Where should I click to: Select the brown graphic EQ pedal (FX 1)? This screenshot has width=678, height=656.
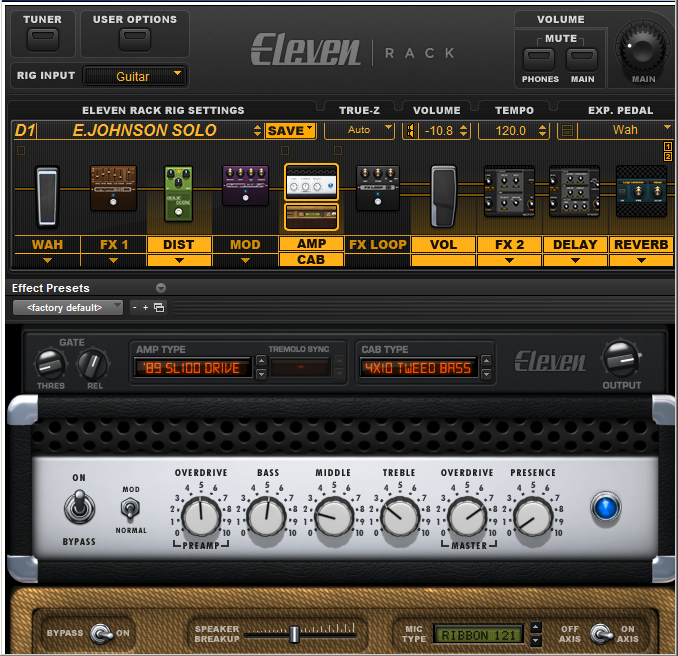click(x=113, y=188)
